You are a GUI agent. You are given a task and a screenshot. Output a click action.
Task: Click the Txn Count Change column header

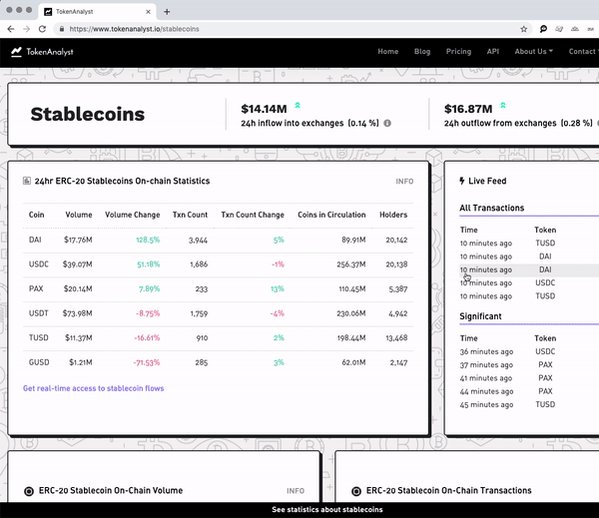pyautogui.click(x=253, y=215)
